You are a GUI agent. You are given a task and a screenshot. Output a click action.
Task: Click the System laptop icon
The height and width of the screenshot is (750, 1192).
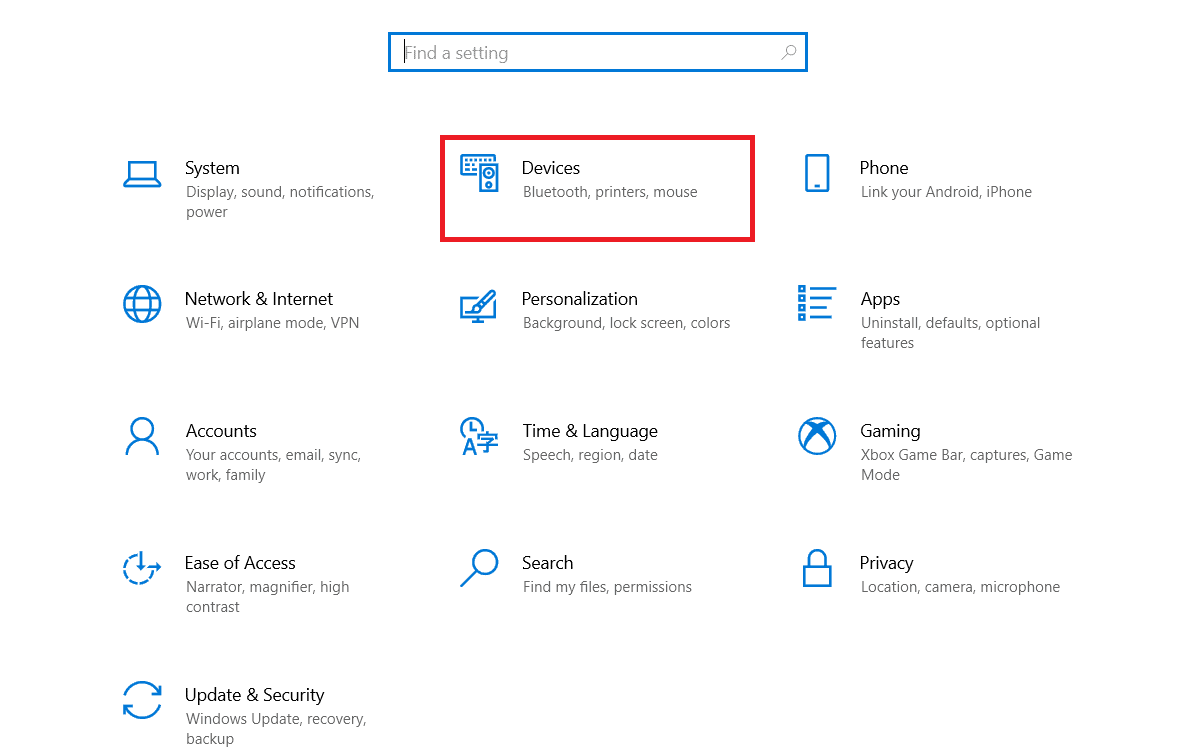click(143, 172)
